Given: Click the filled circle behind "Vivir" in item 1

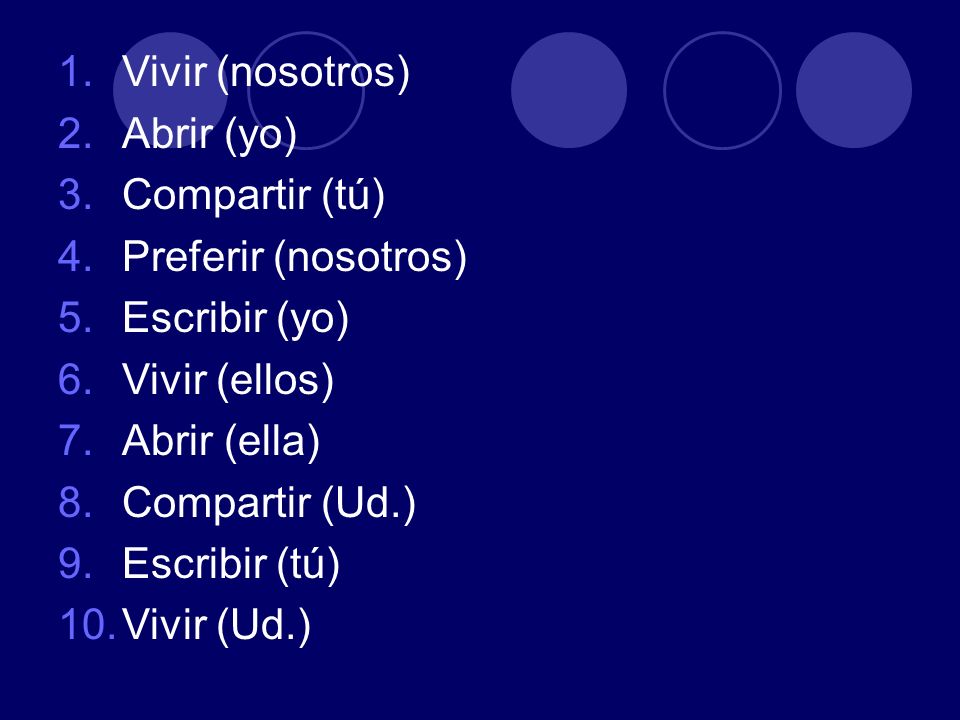Looking at the screenshot, I should coord(171,90).
